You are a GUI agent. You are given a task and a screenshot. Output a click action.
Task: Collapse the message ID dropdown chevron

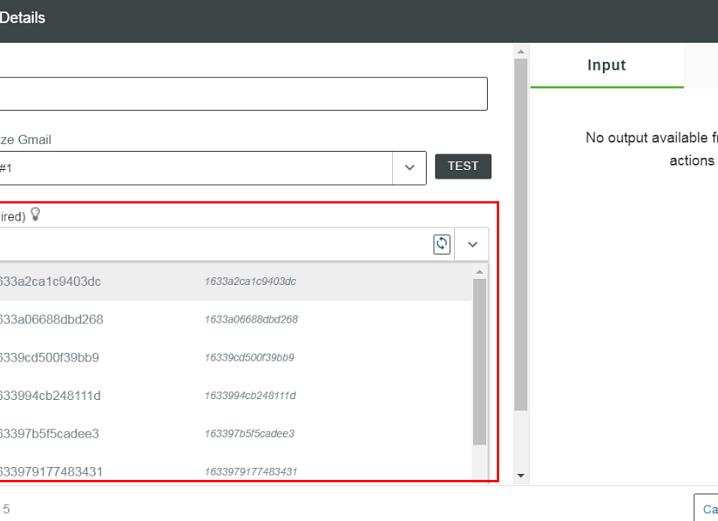472,244
